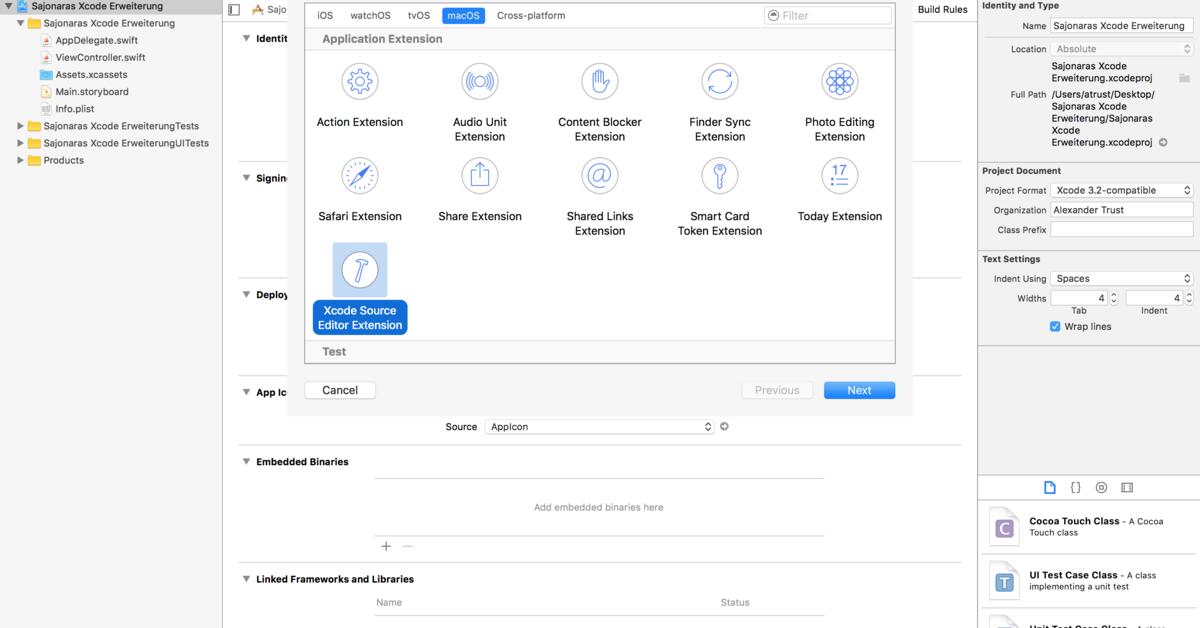This screenshot has width=1200, height=628.
Task: Collapse the Sajonaras Xcode Erweiterung group folder
Action: [21, 23]
